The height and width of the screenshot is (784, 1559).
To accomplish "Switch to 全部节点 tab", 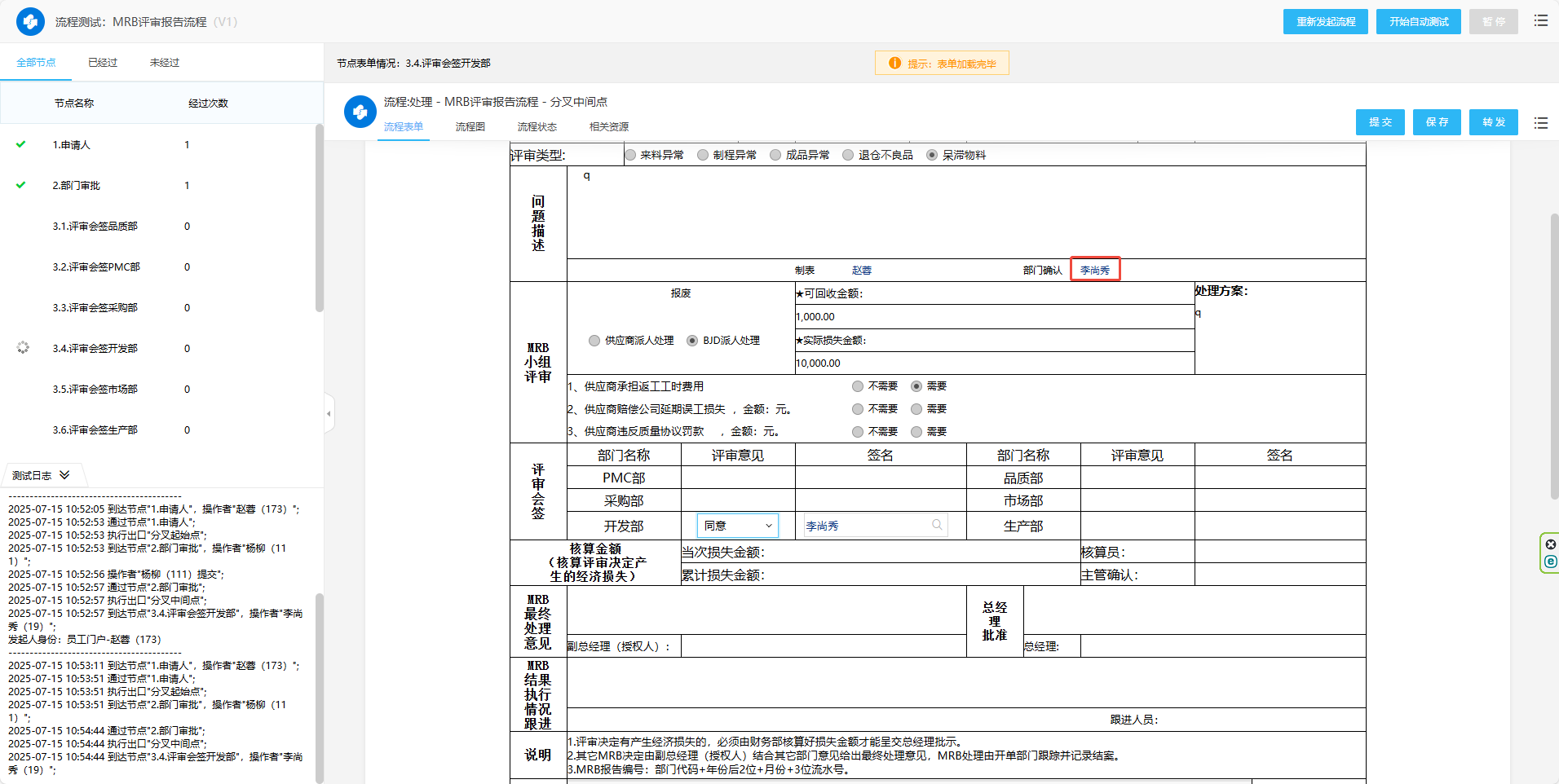I will coord(36,62).
